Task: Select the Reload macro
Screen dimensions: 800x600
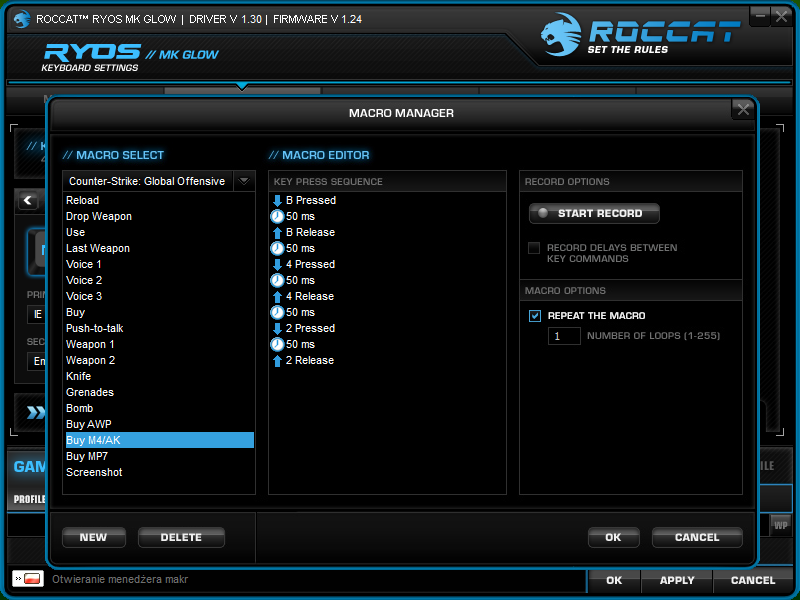Action: [159, 201]
